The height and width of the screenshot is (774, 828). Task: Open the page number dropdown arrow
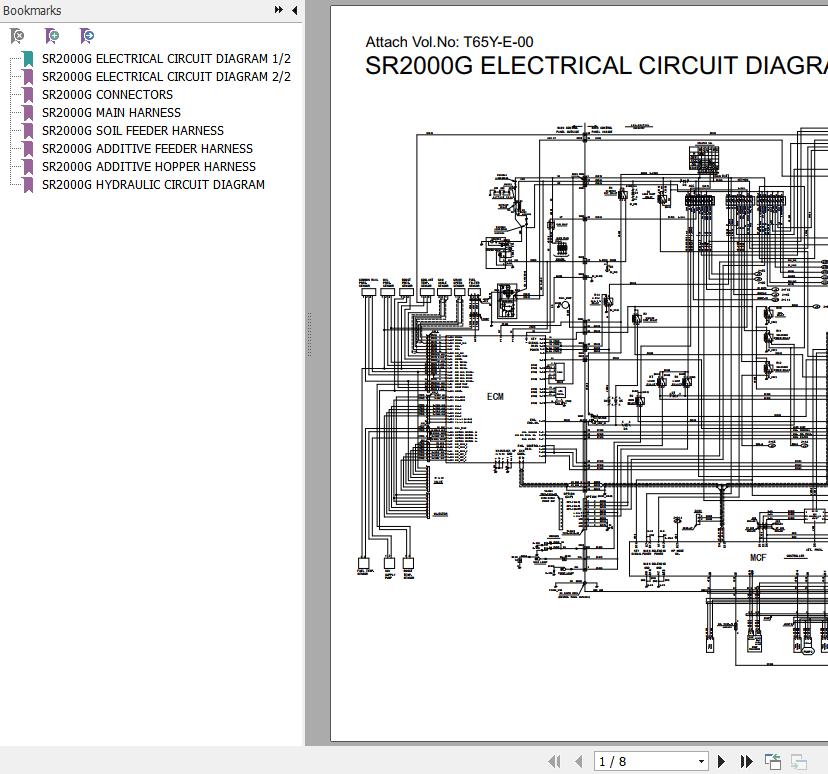point(701,761)
